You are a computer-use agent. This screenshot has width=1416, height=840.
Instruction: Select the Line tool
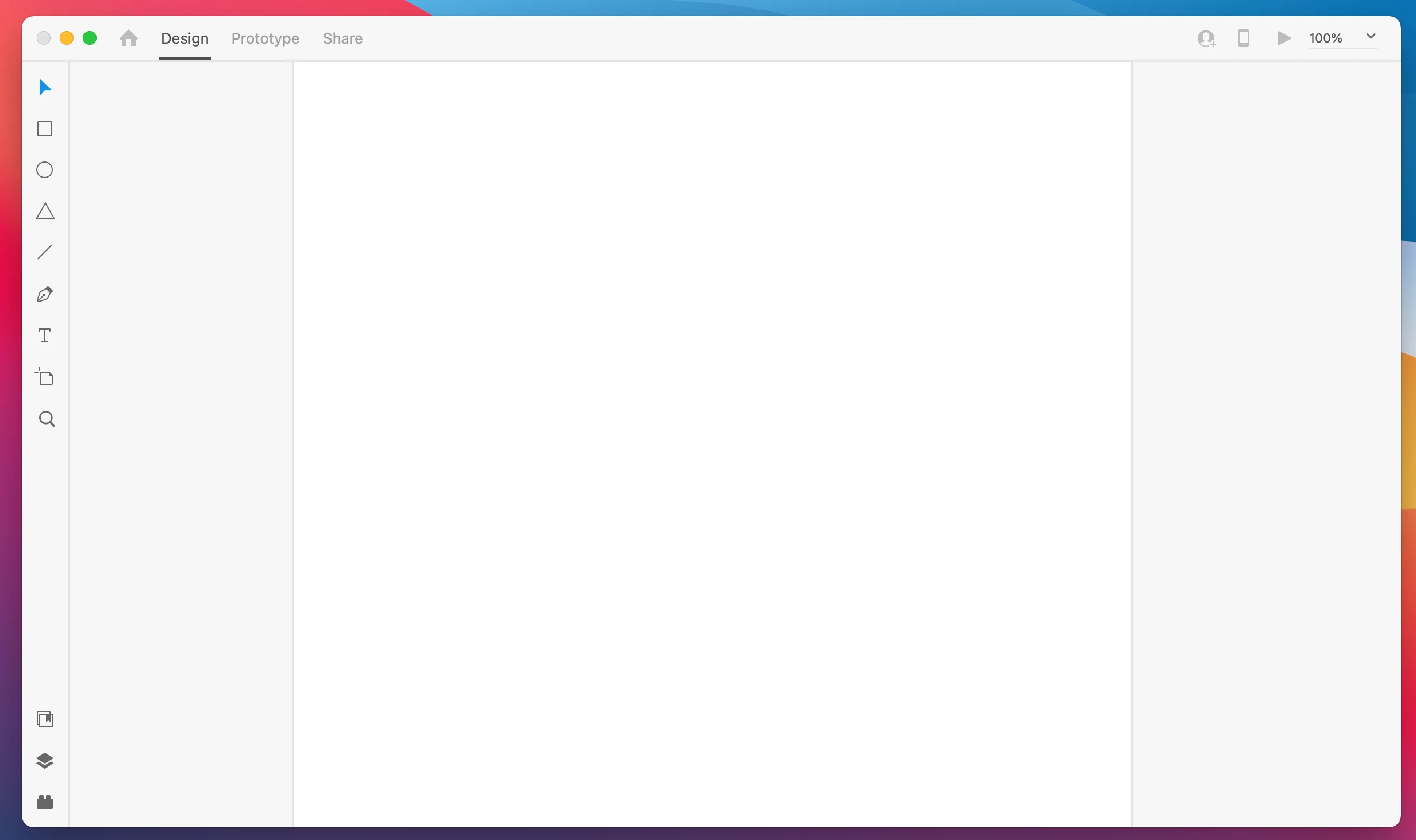(45, 252)
